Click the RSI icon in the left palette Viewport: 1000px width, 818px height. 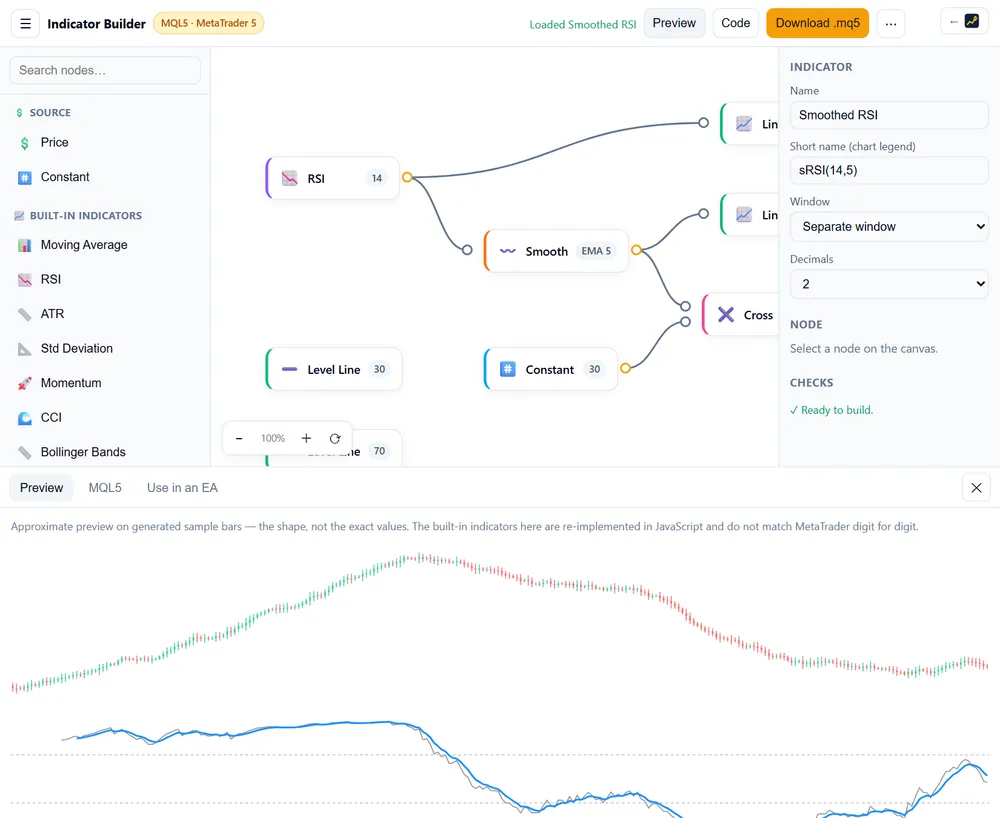[x=24, y=279]
